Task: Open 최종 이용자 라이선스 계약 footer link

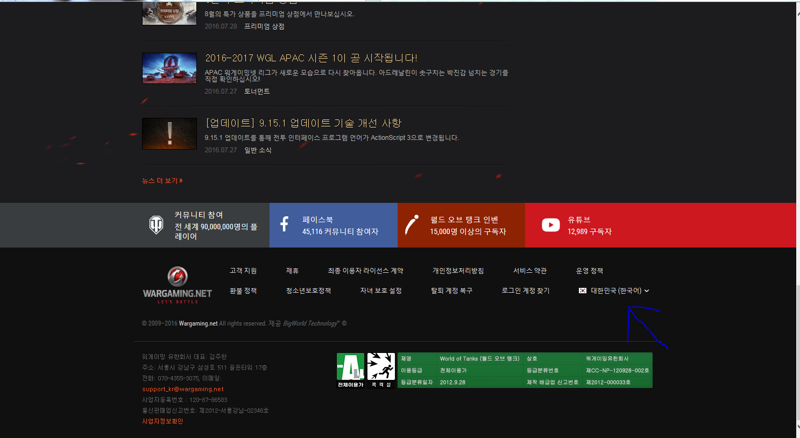Action: tap(365, 271)
